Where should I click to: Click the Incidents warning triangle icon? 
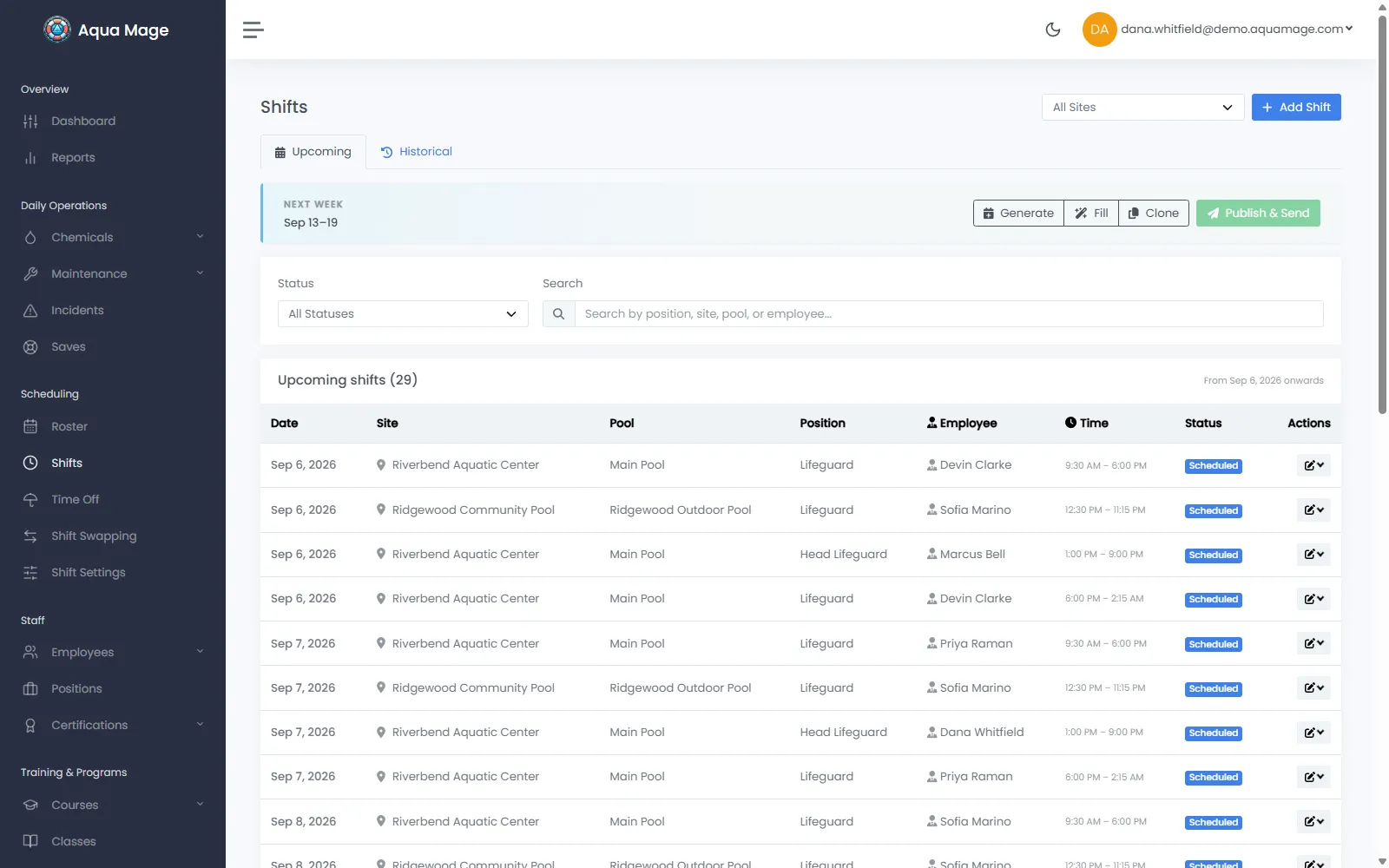pyautogui.click(x=30, y=311)
